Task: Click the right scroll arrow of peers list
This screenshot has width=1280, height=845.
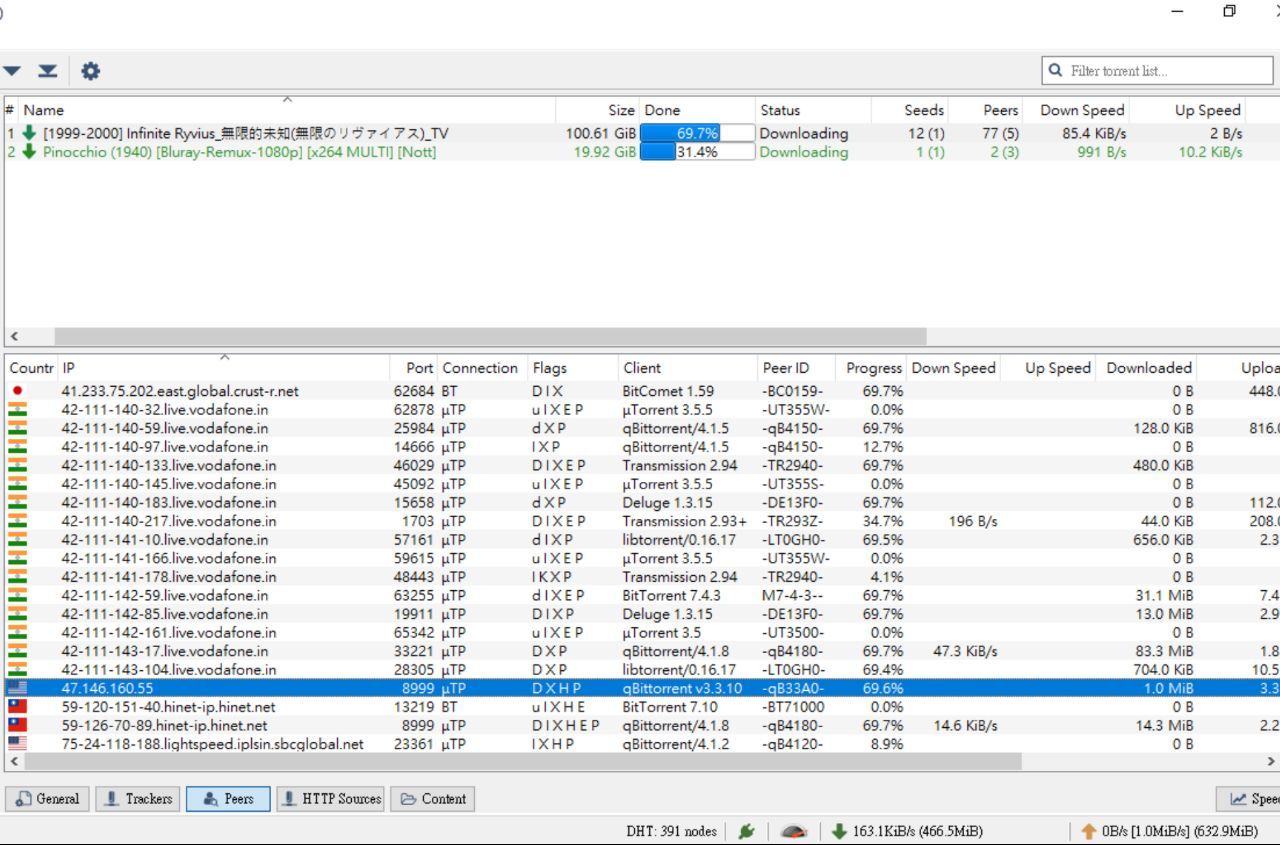Action: coord(1271,762)
